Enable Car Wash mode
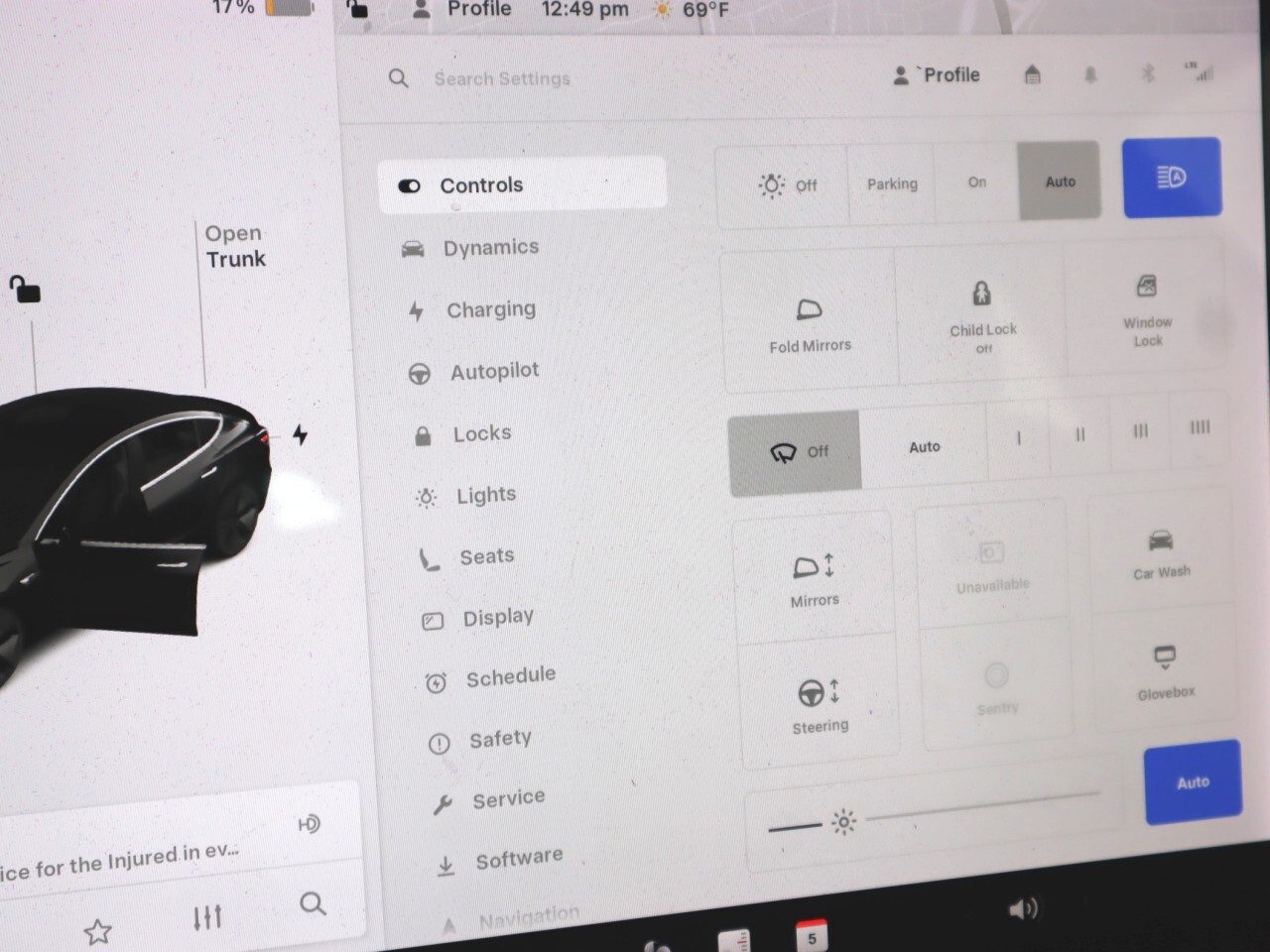Screen dimensions: 1270x952 pos(1161,553)
